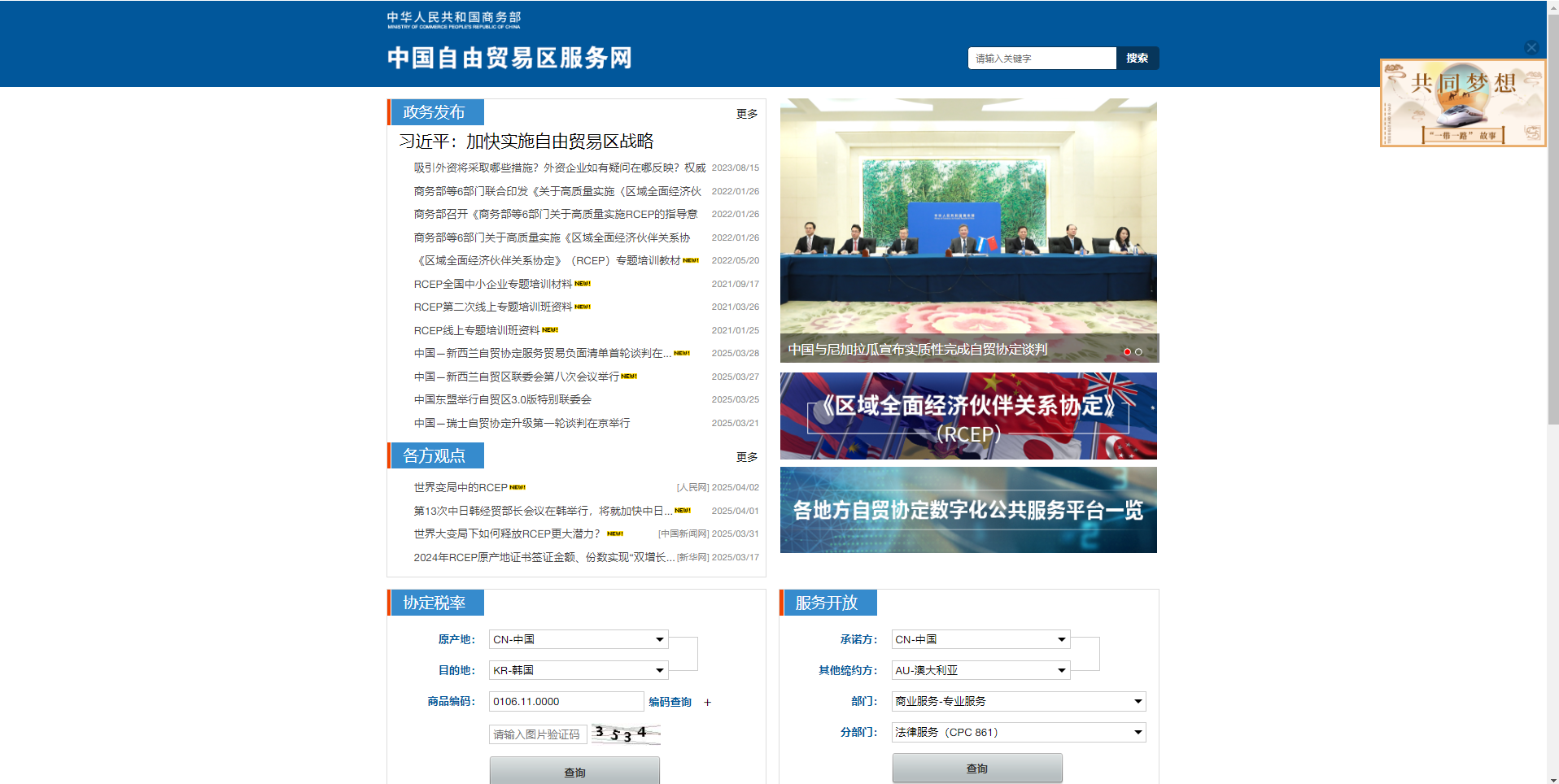Click the plus icon beside 编码查询
Screen dimensions: 1559x784
click(x=707, y=703)
